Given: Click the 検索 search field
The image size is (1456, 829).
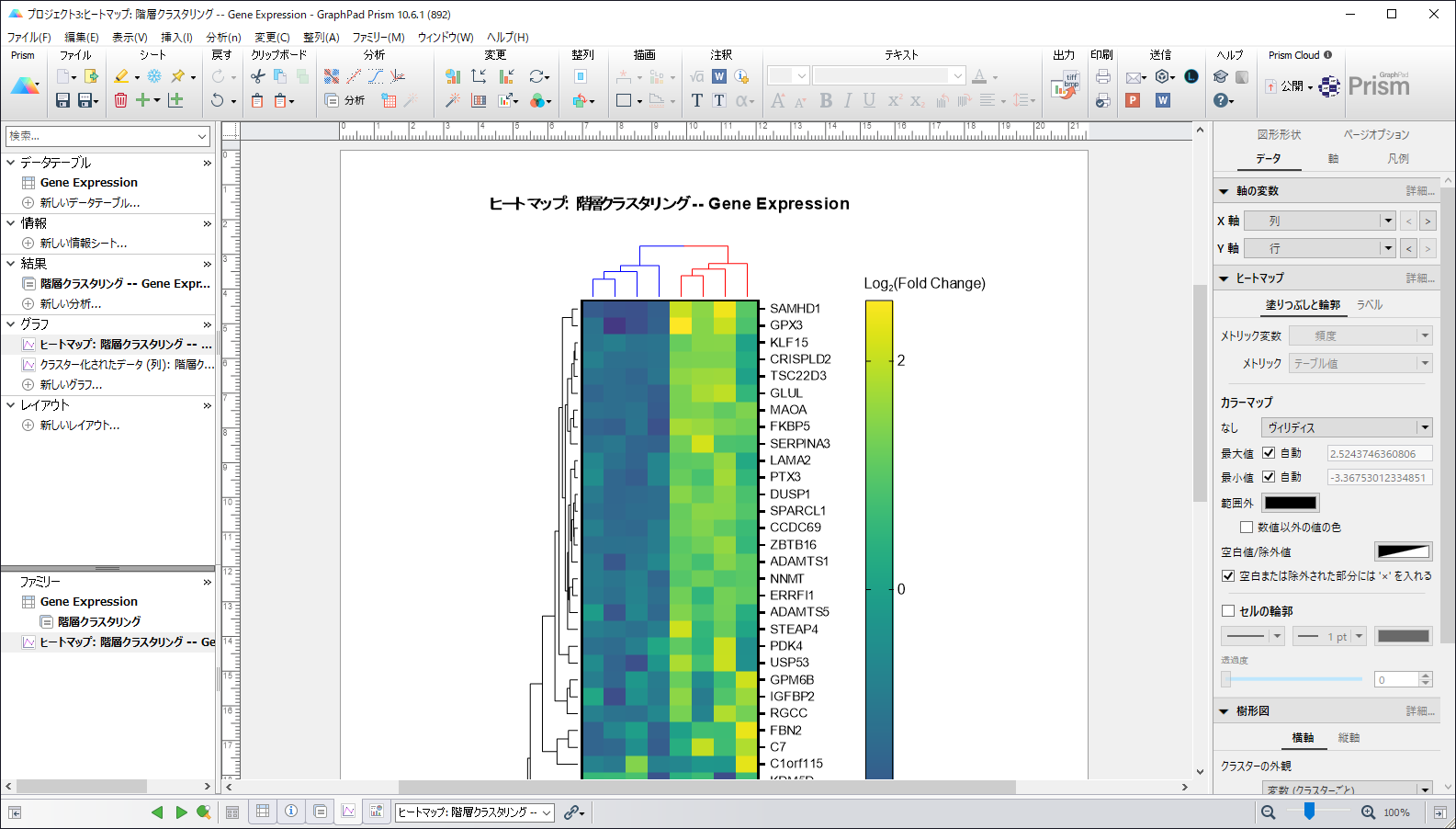Looking at the screenshot, I should pyautogui.click(x=101, y=136).
